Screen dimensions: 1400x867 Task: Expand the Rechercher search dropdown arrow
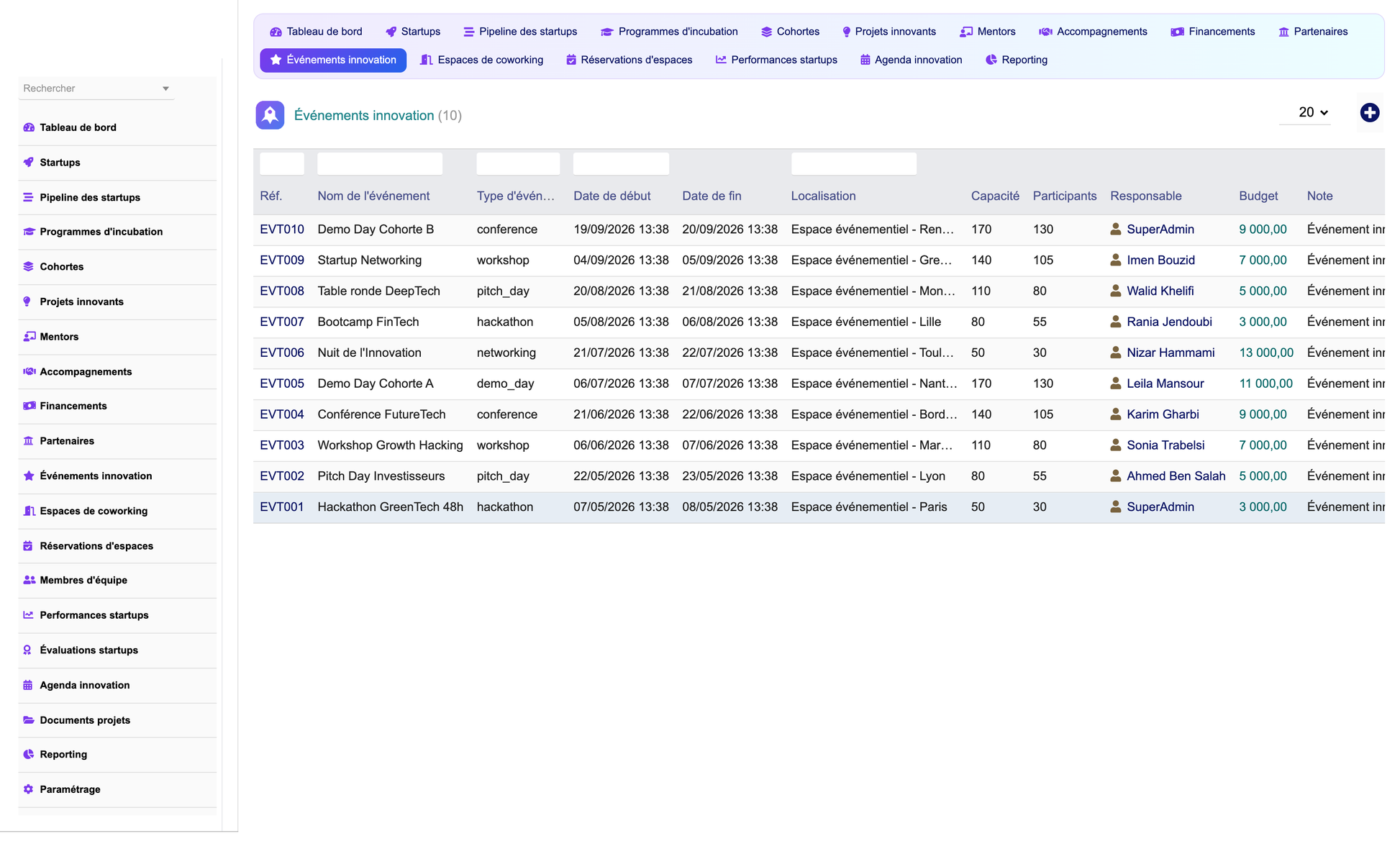click(165, 88)
